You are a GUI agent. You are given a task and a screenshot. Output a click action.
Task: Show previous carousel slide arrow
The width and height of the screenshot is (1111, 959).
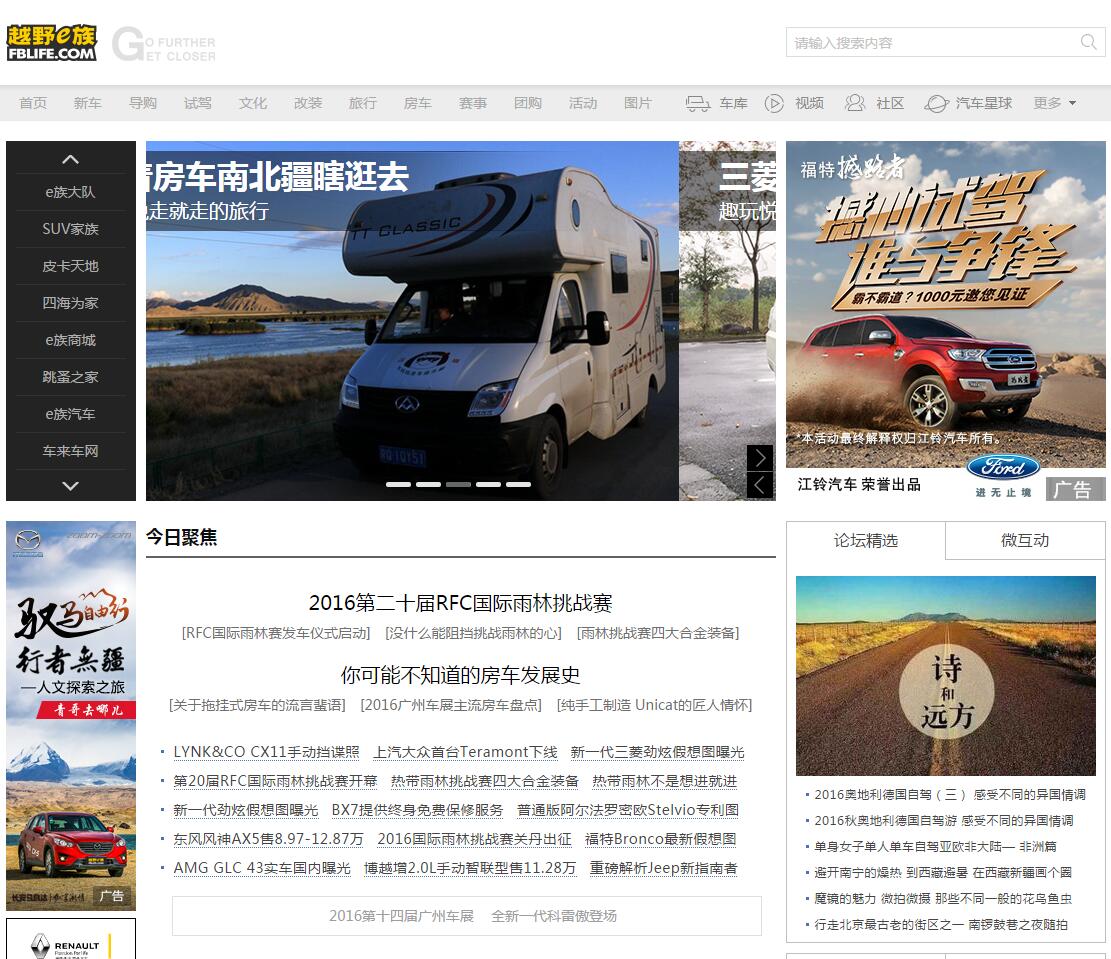[760, 485]
